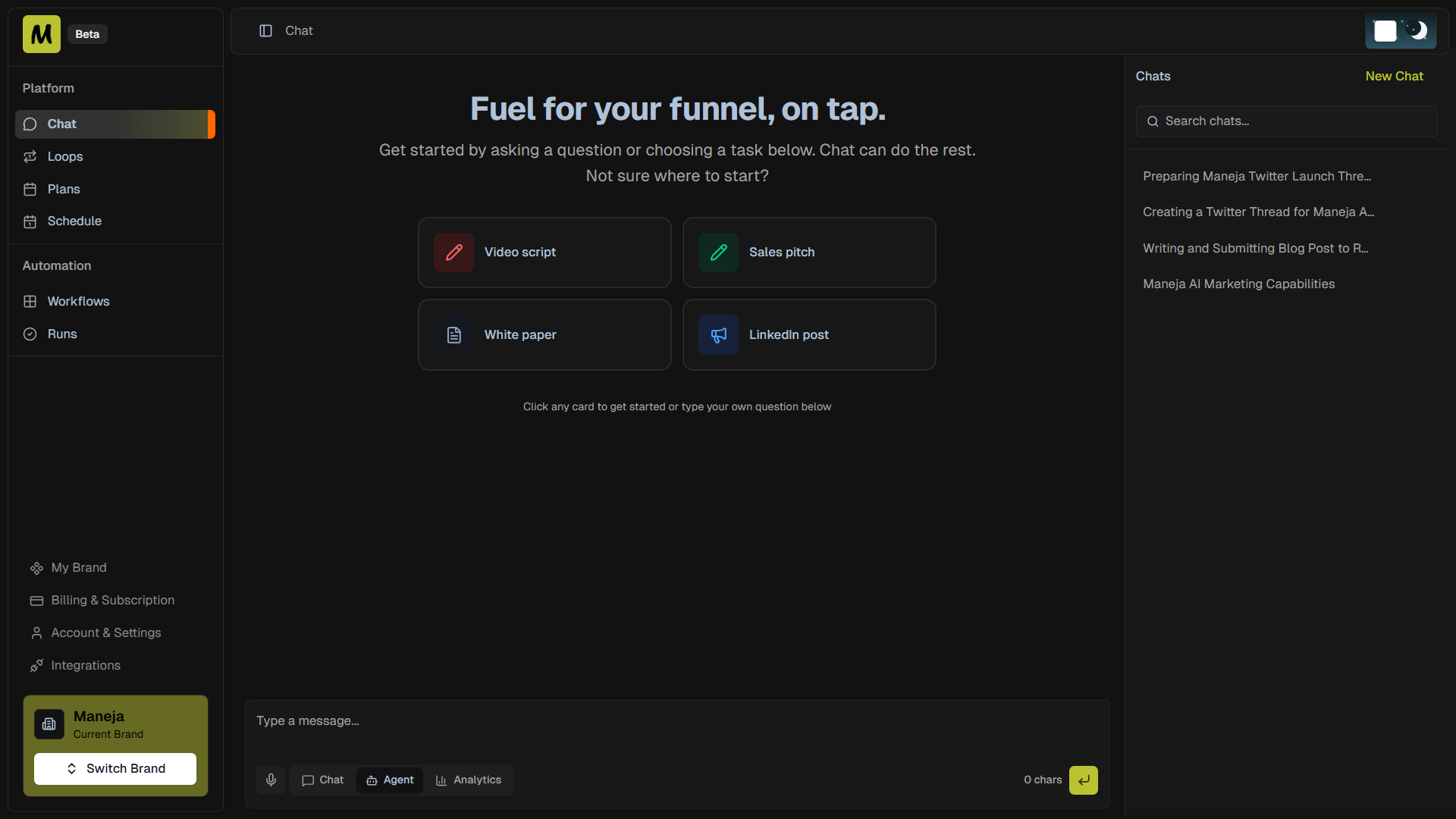This screenshot has width=1456, height=819.
Task: Open Schedule from the sidebar
Action: point(74,221)
